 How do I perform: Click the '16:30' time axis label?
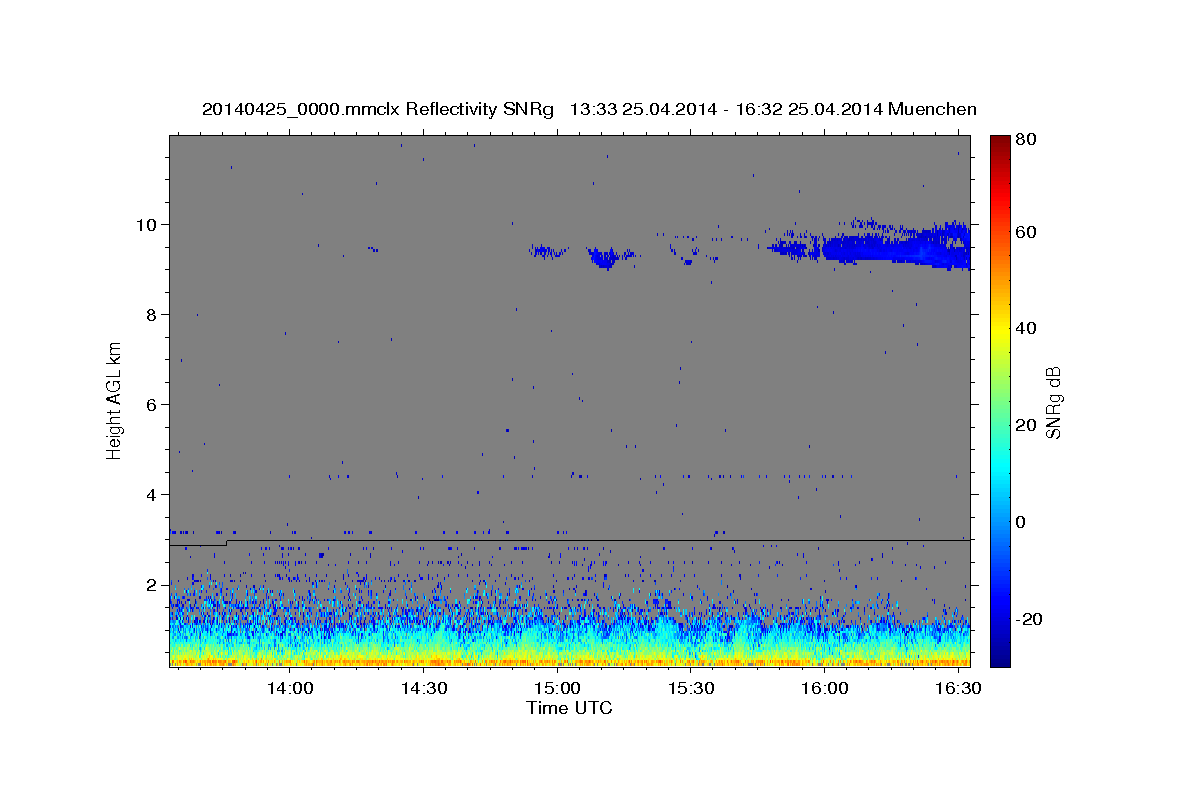click(957, 688)
